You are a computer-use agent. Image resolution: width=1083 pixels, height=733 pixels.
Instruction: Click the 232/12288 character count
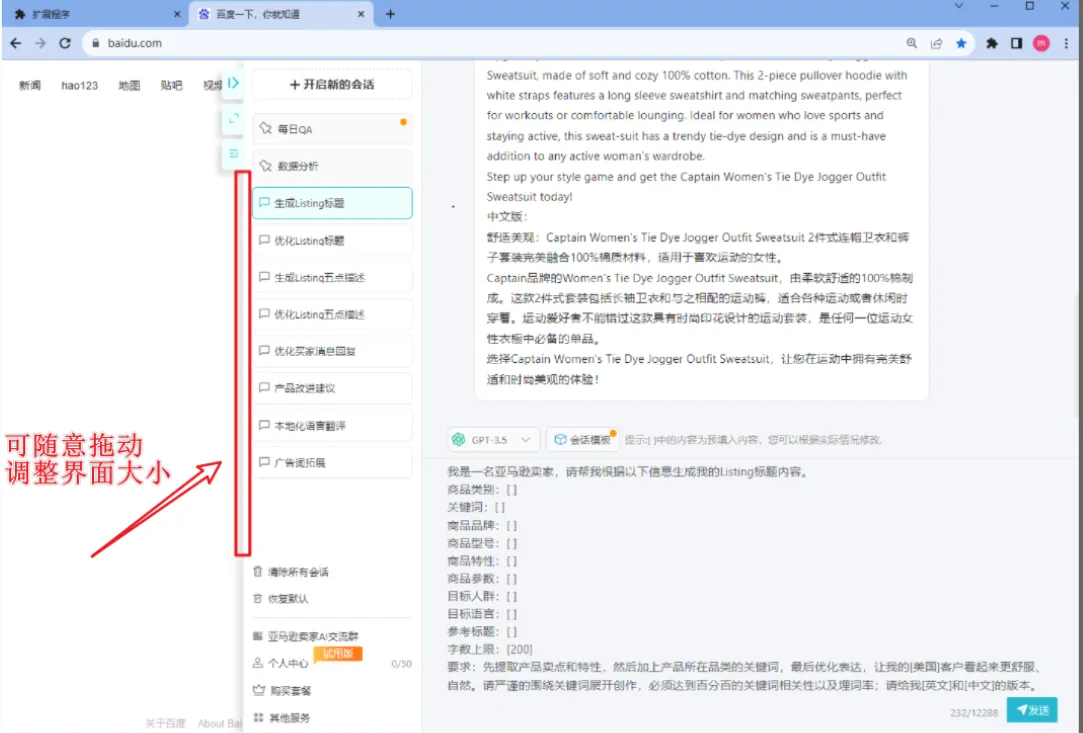pos(974,712)
